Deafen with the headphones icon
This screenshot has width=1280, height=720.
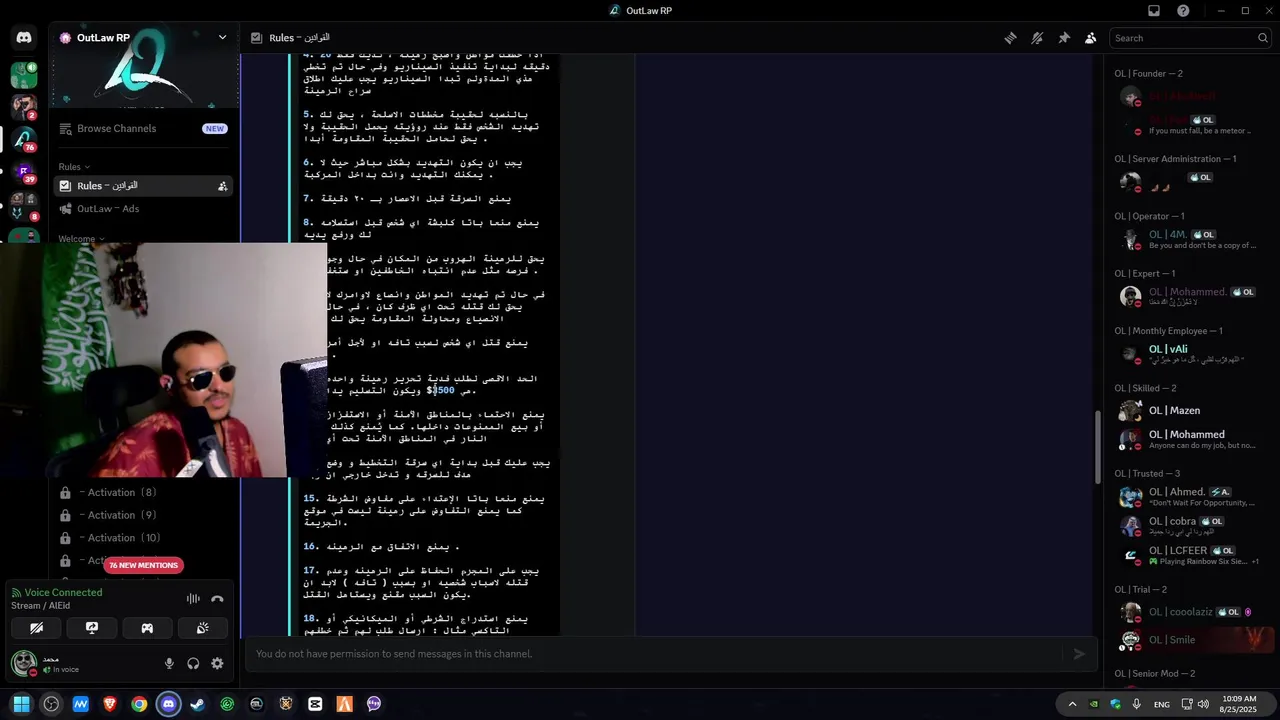pyautogui.click(x=193, y=663)
